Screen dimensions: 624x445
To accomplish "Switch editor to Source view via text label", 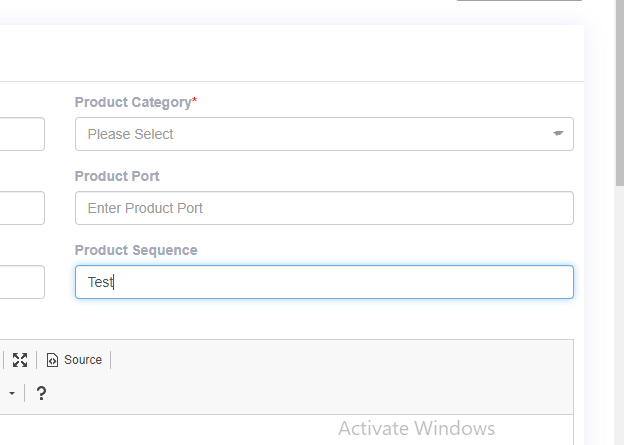I will coord(83,360).
